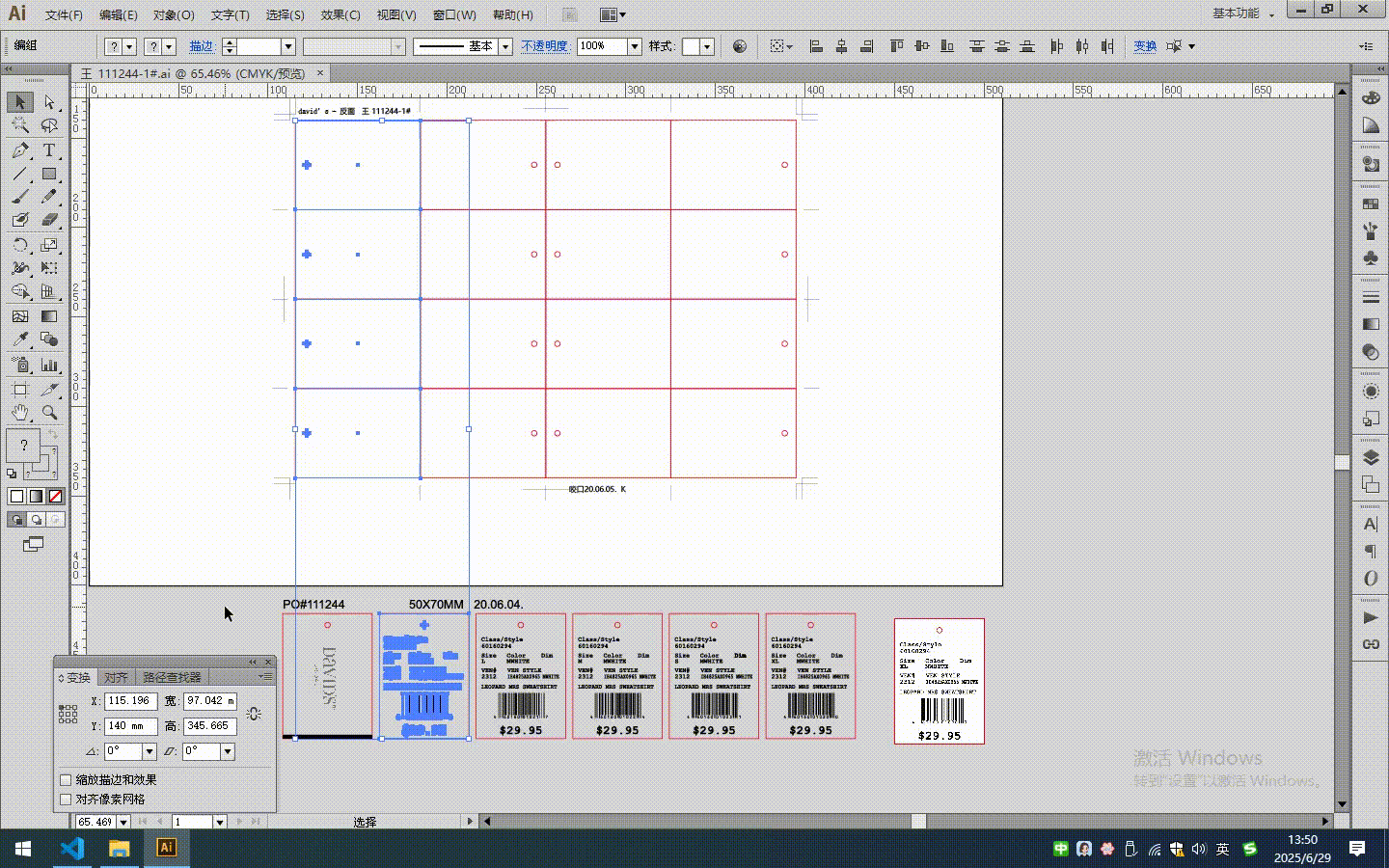Select the Hand pan tool
1389x868 pixels.
coord(20,413)
